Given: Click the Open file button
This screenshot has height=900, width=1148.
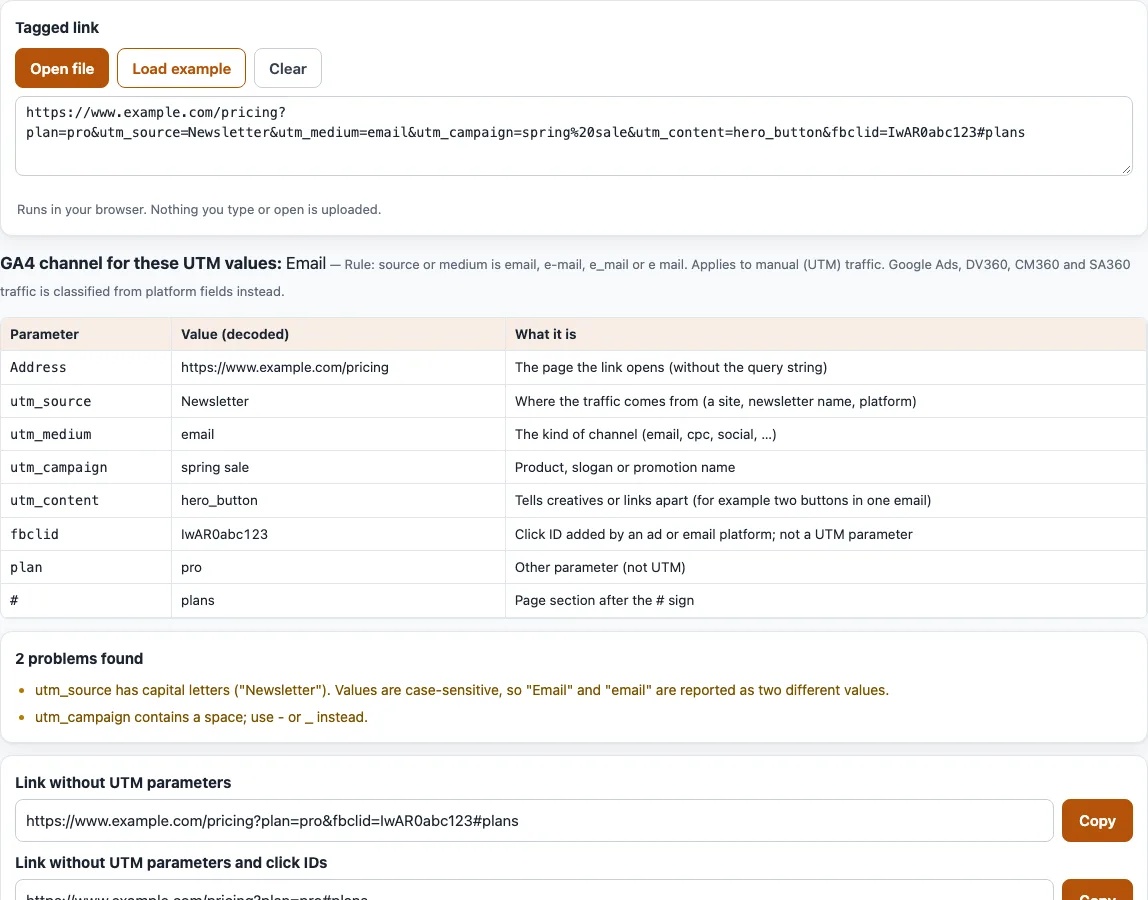Looking at the screenshot, I should [62, 68].
